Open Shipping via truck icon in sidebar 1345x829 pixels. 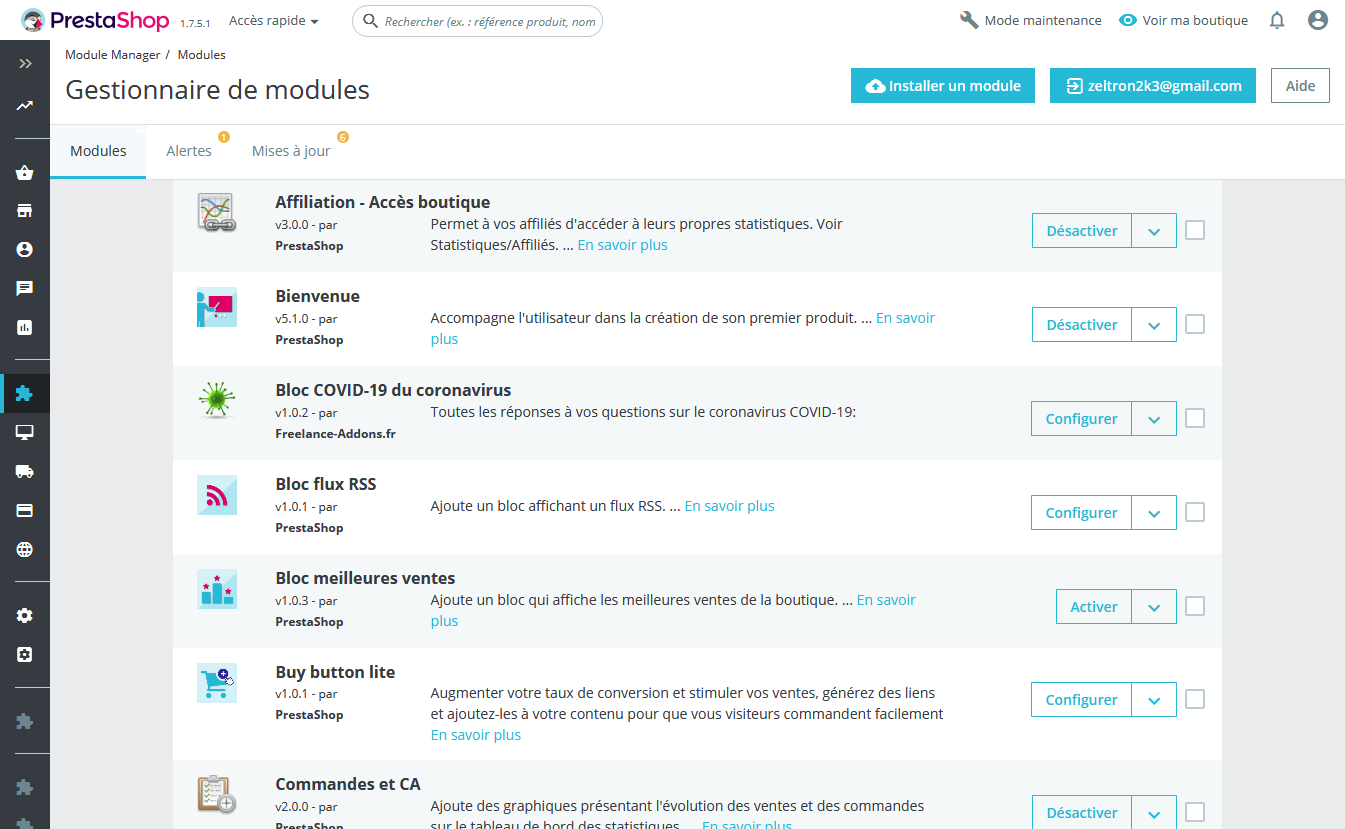click(x=25, y=471)
